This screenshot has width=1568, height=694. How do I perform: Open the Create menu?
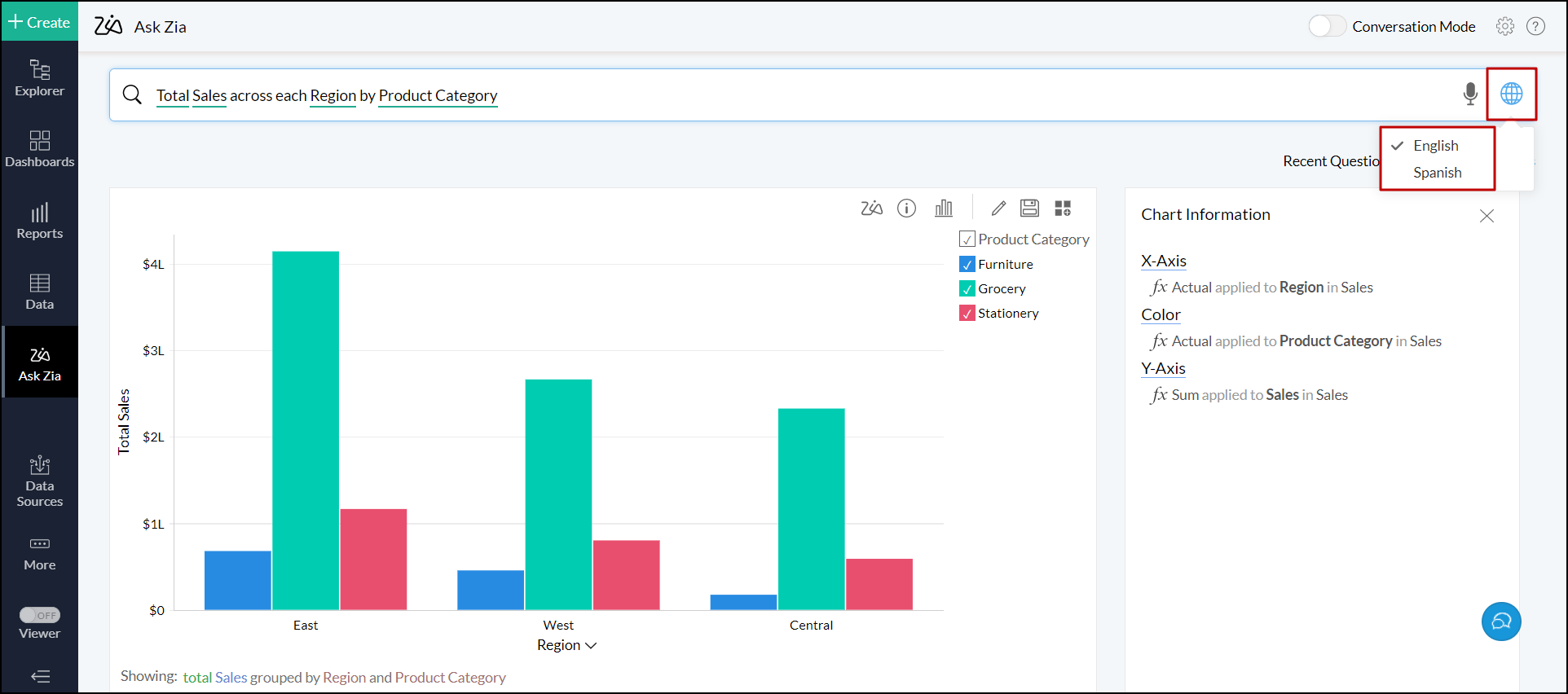(39, 22)
